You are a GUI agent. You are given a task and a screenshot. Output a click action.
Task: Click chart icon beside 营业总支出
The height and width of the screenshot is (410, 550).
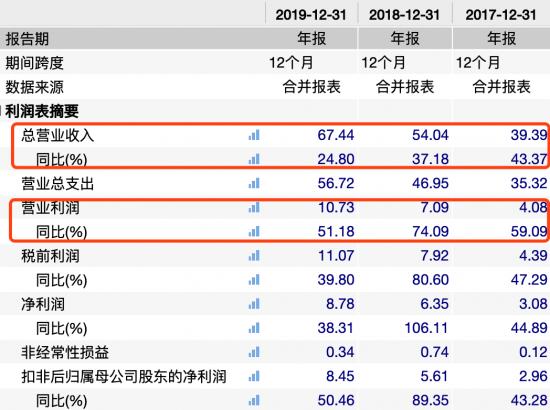[x=254, y=183]
